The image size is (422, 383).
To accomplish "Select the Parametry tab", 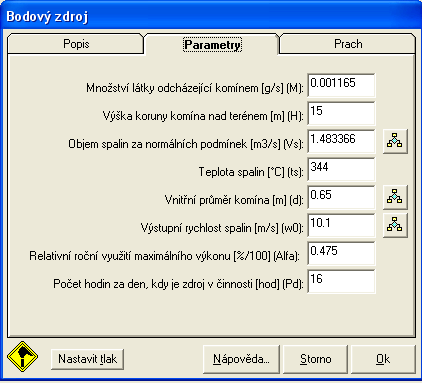I will click(212, 44).
